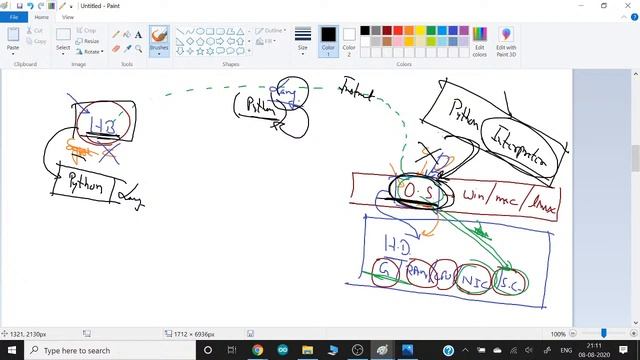The image size is (640, 360).
Task: Click zoom out minus button
Action: click(x=573, y=334)
